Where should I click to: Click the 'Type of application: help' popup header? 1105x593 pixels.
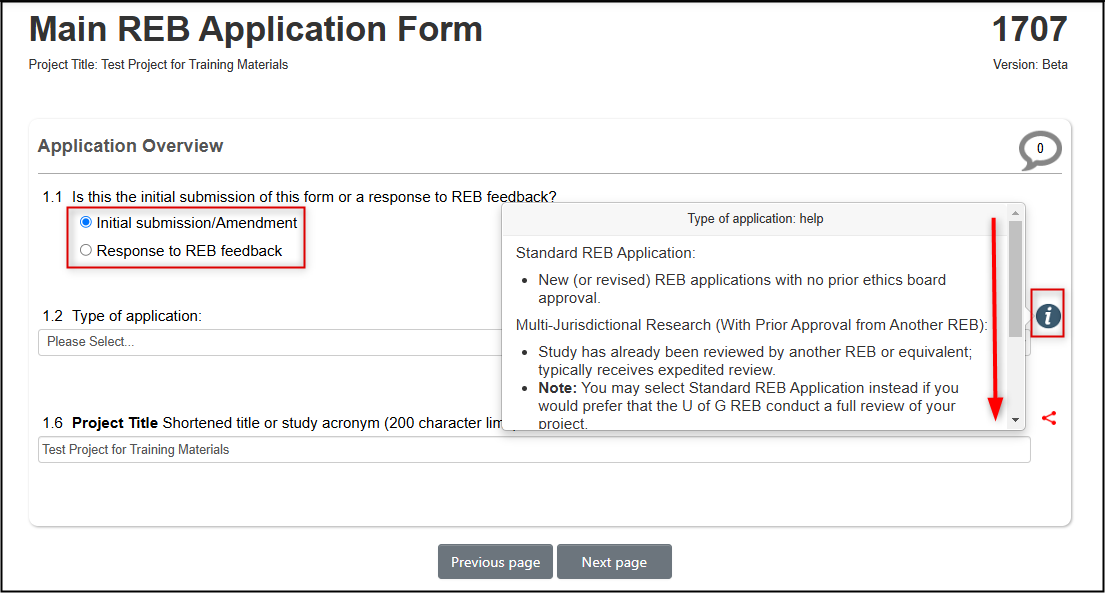(x=755, y=218)
